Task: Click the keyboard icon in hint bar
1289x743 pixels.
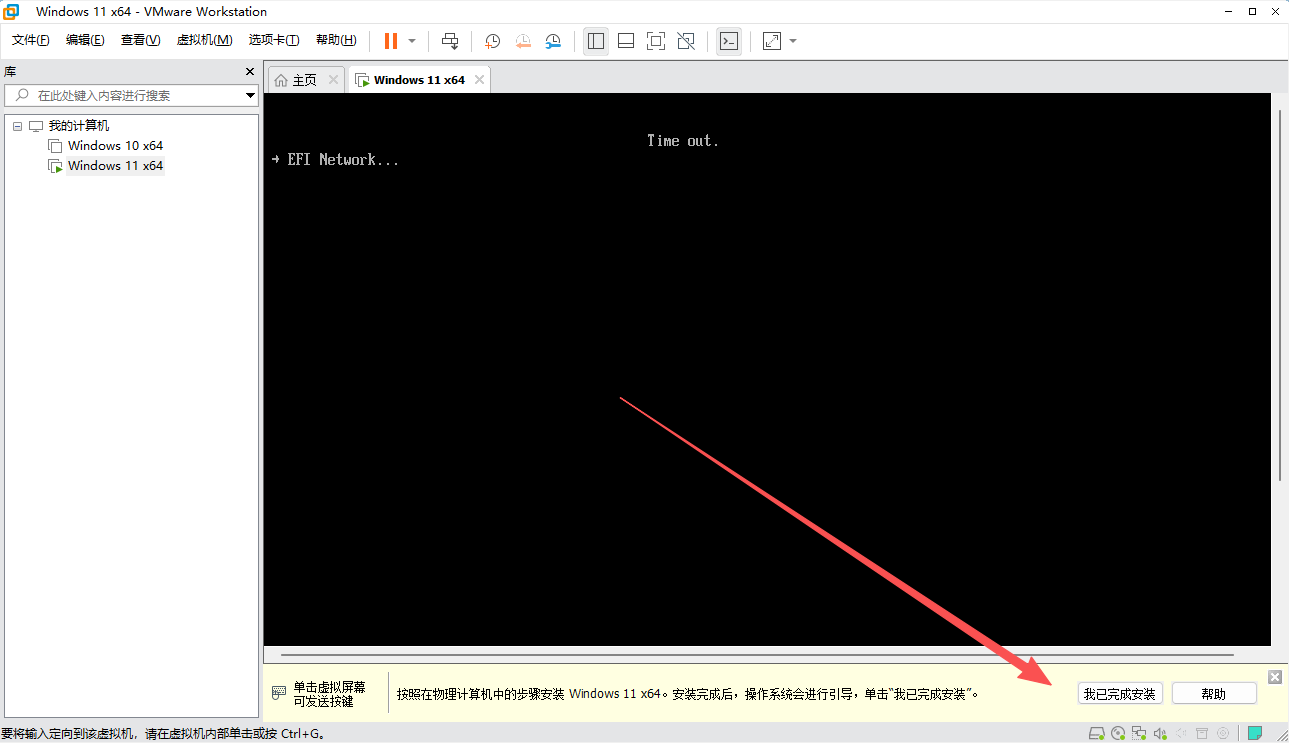Action: 280,694
